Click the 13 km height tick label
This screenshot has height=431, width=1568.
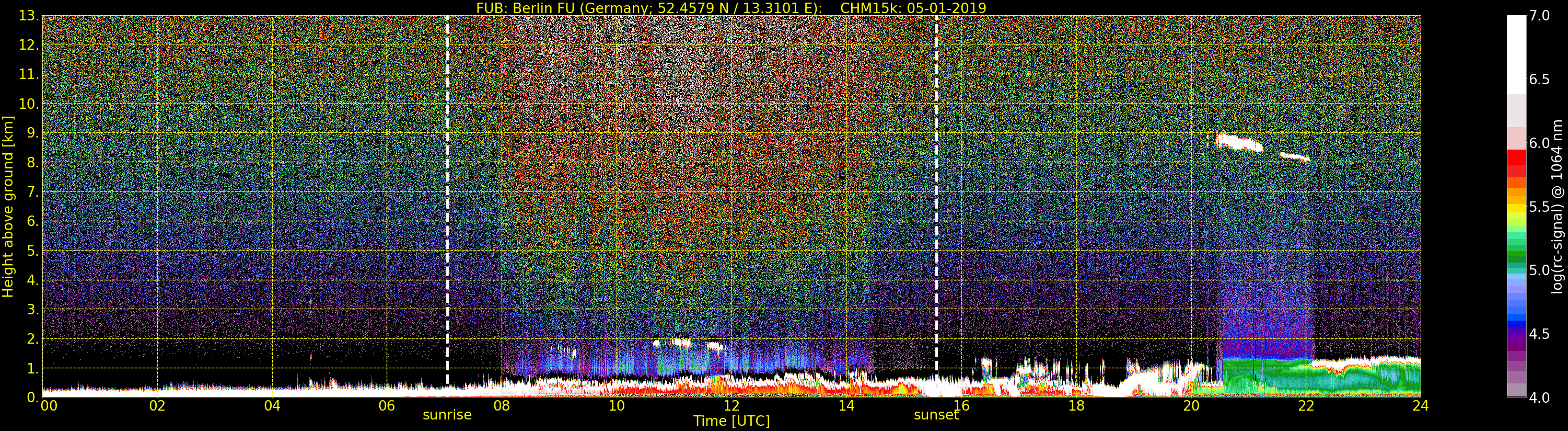click(28, 16)
